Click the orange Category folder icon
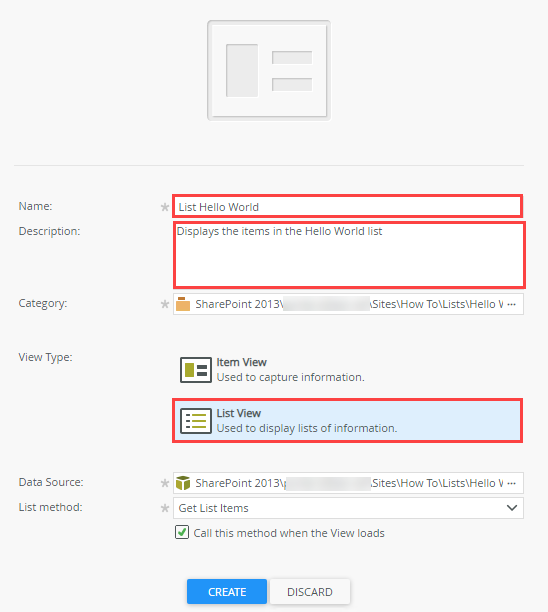The width and height of the screenshot is (548, 612). coord(183,304)
